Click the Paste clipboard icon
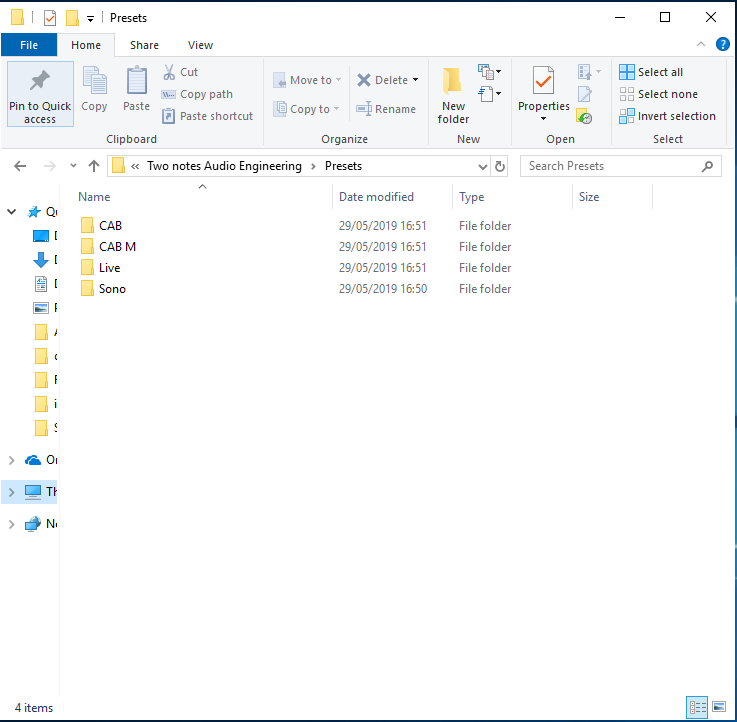Image resolution: width=737 pixels, height=722 pixels. coord(137,81)
